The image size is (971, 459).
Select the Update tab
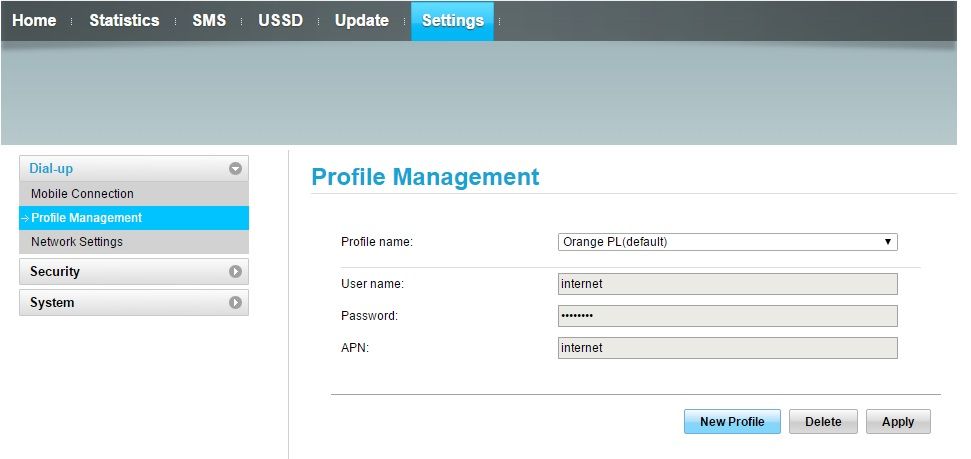tap(362, 20)
